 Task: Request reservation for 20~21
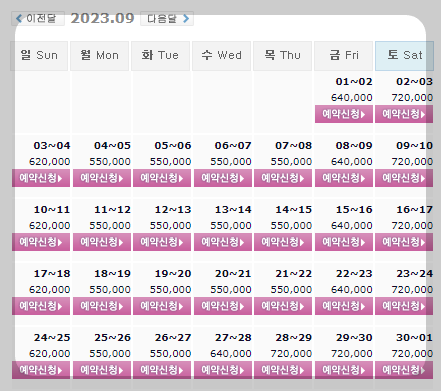click(x=223, y=306)
